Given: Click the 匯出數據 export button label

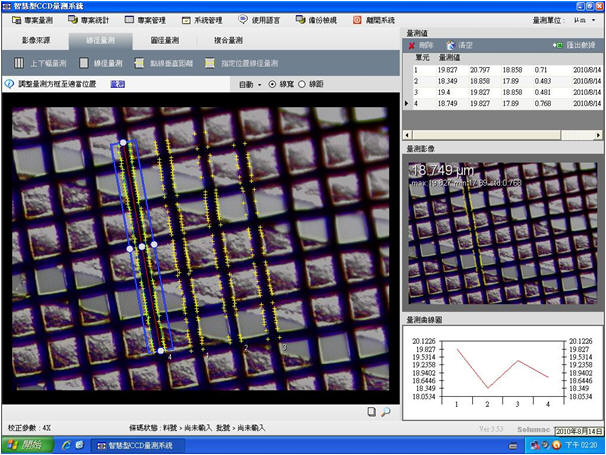Looking at the screenshot, I should click(x=580, y=45).
